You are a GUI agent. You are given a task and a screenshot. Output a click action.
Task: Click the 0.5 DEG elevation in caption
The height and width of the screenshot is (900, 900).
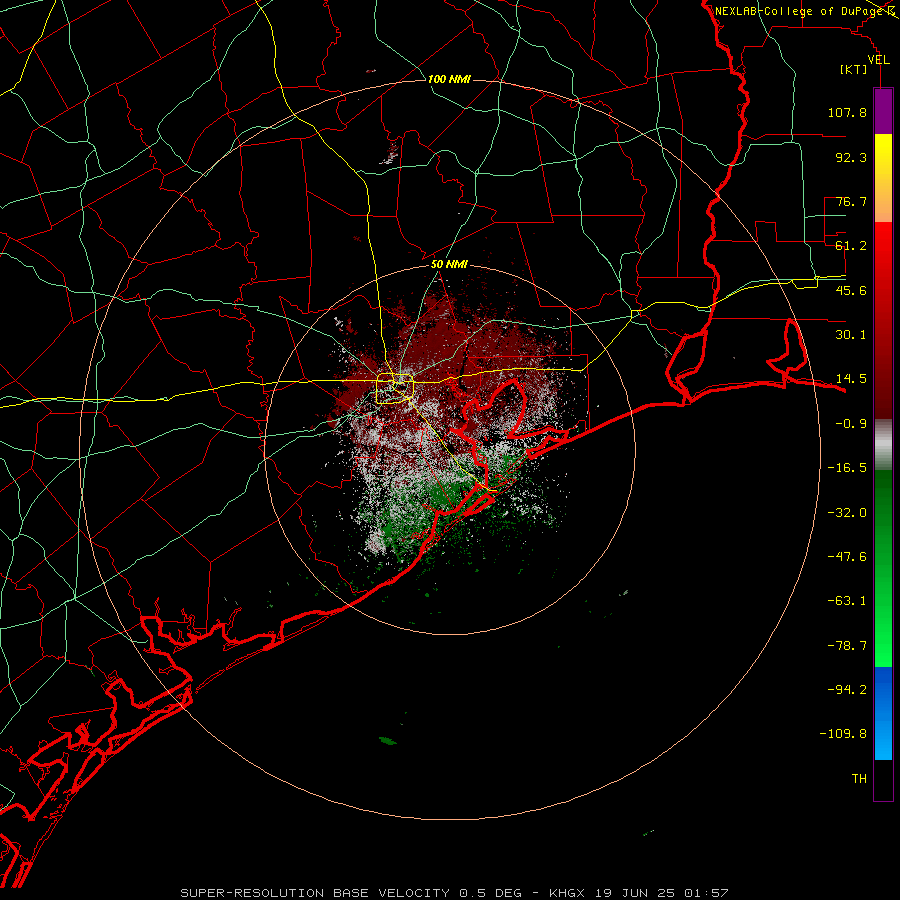(490, 893)
